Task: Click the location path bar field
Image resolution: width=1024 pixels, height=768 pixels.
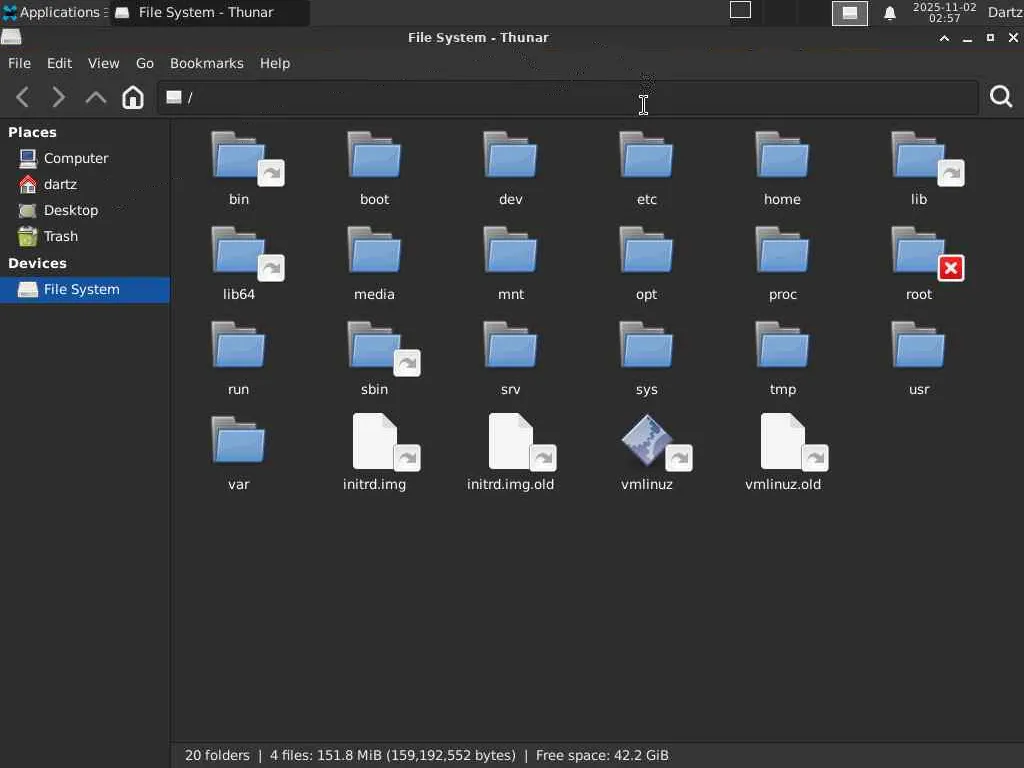Action: (x=568, y=97)
